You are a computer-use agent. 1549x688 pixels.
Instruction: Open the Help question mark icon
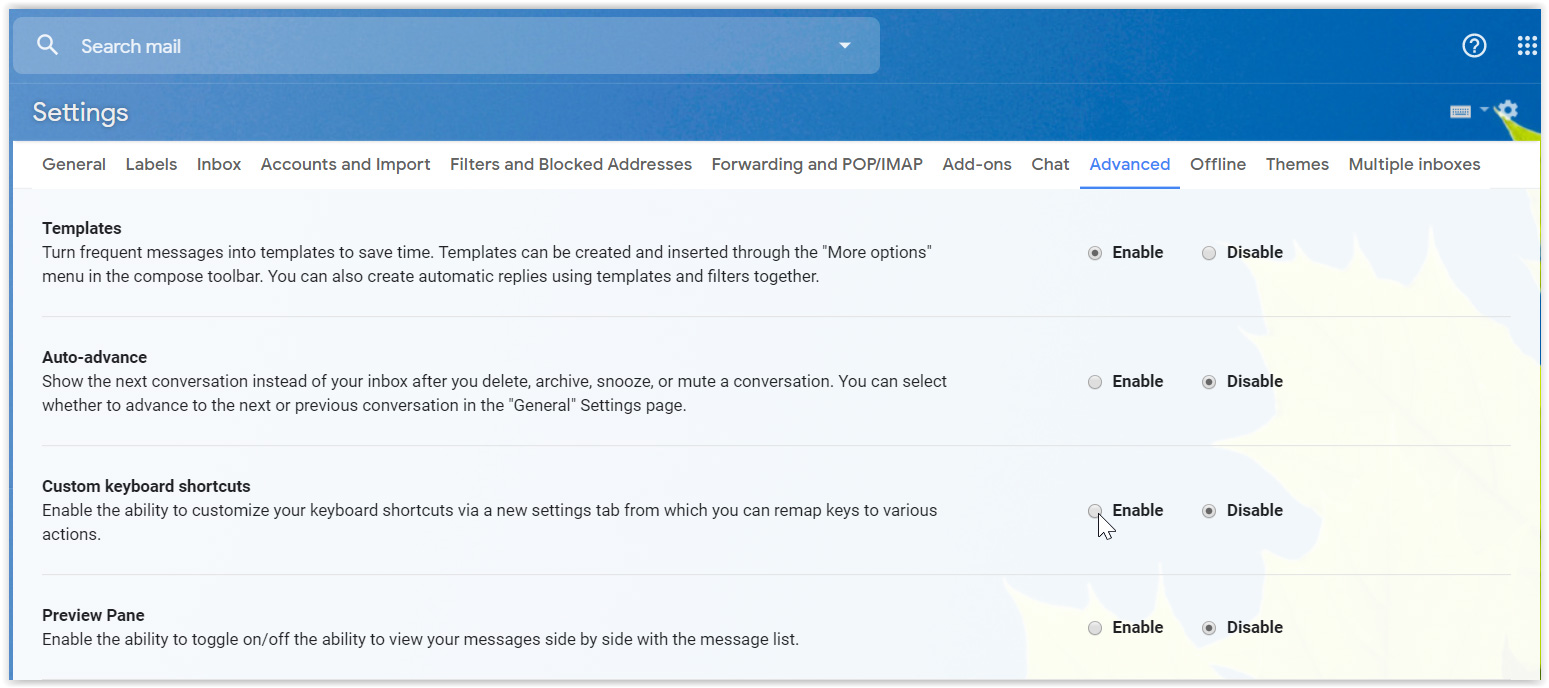tap(1474, 45)
